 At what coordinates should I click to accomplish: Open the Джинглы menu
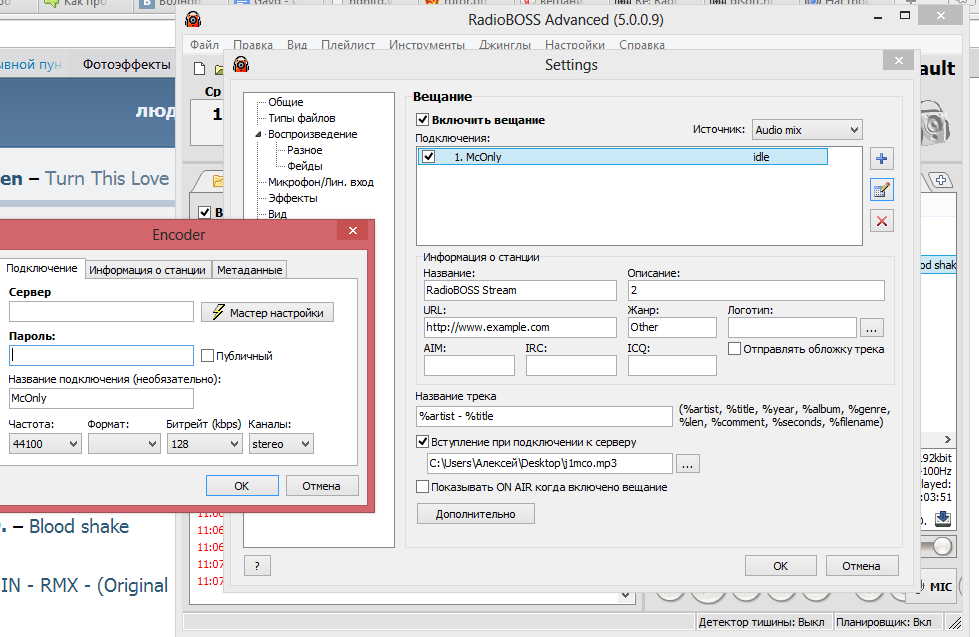(x=504, y=45)
